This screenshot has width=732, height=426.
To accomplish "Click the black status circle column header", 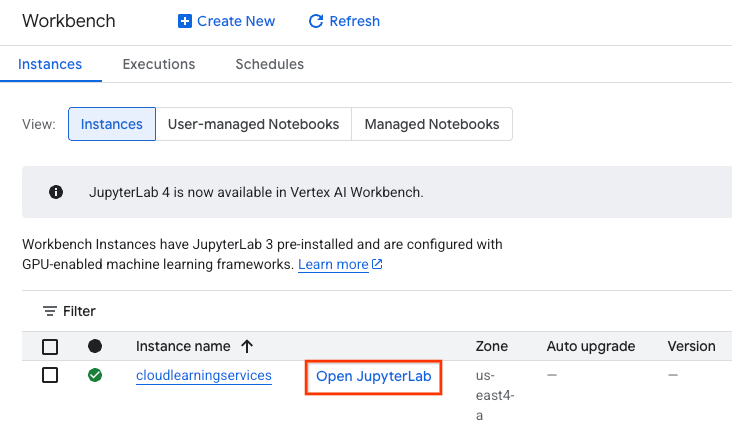I will 95,346.
